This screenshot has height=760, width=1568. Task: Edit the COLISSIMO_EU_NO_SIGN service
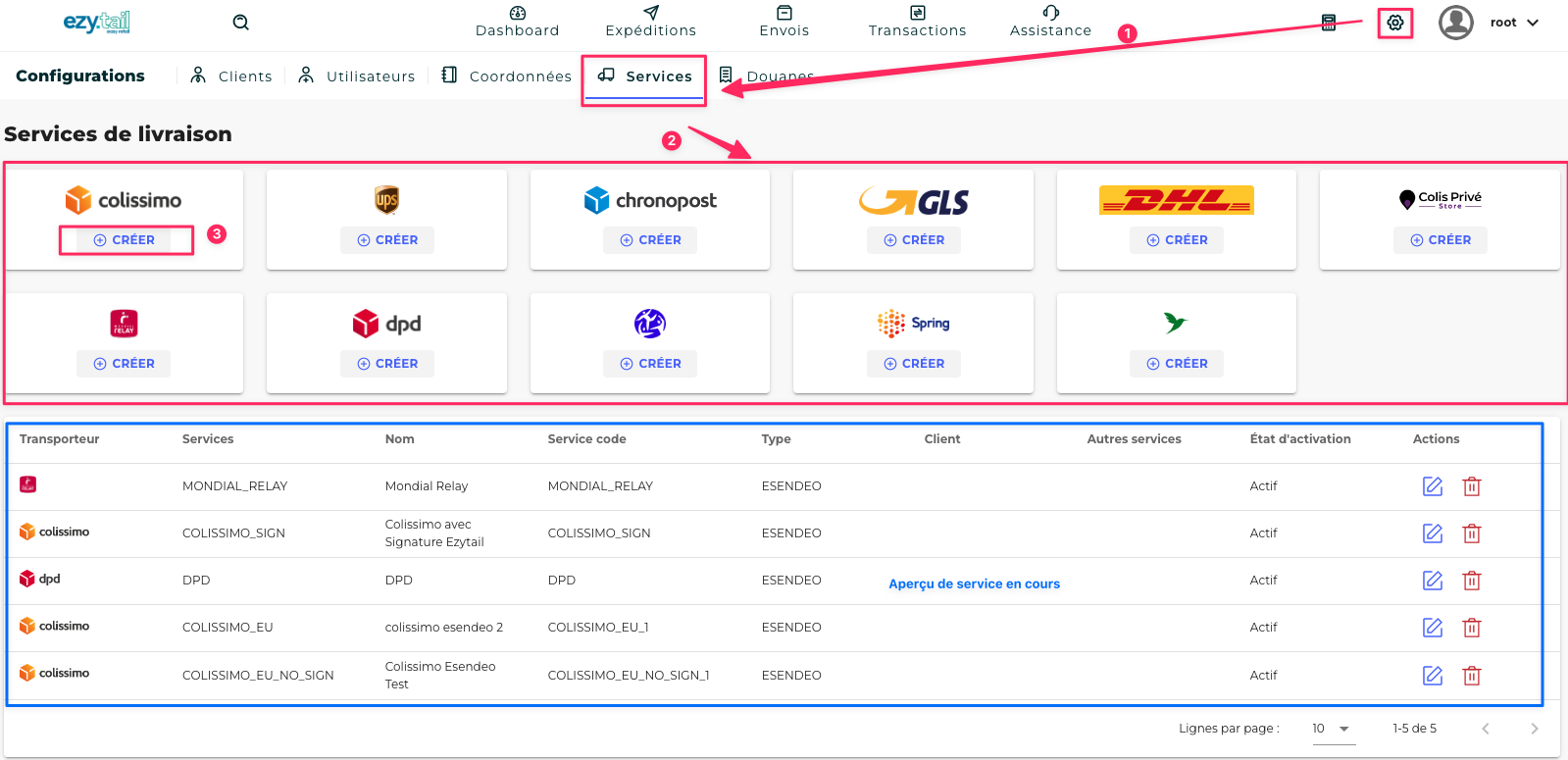pos(1433,676)
